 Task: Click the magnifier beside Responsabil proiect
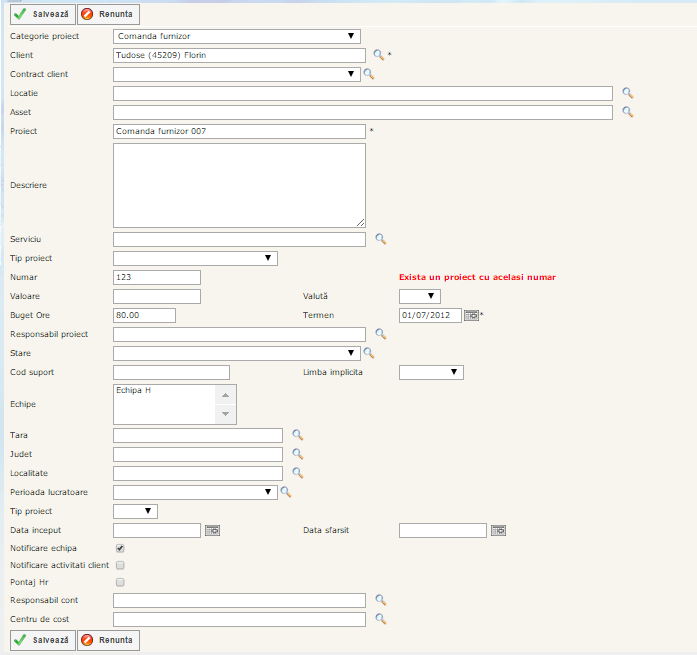[x=380, y=334]
